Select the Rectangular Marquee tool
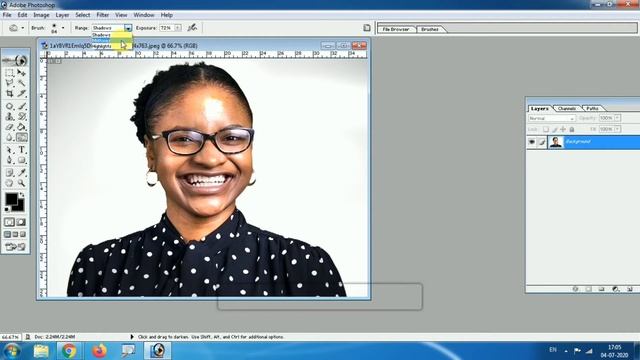This screenshot has width=640, height=360. coord(9,73)
